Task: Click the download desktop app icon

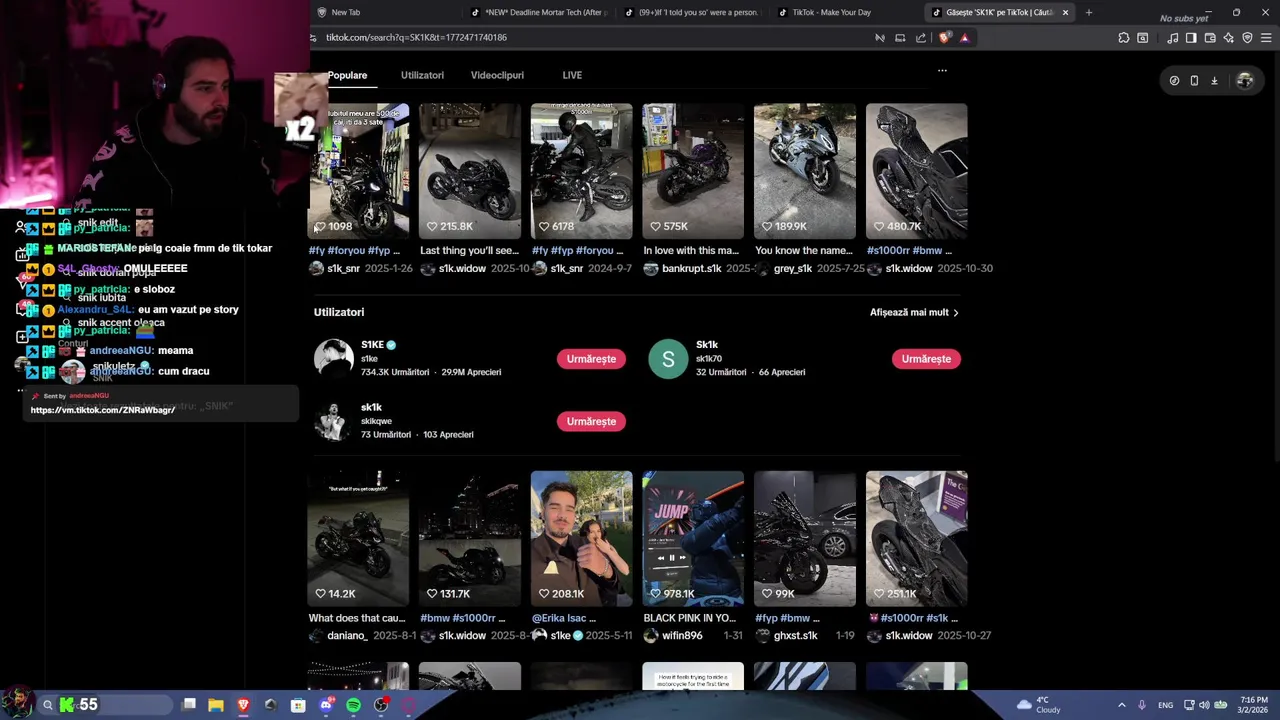Action: coord(1214,81)
